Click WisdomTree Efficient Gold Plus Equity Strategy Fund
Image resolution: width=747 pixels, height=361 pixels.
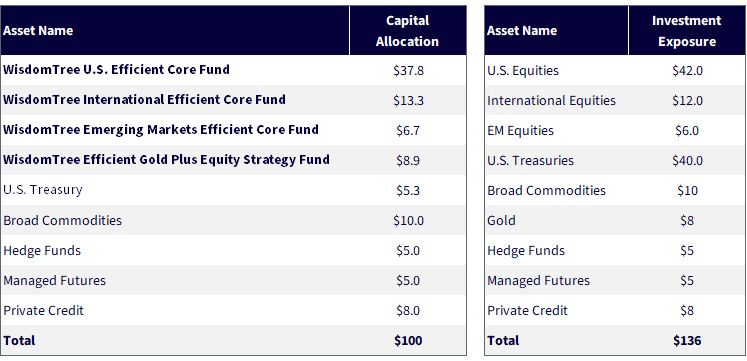(x=166, y=160)
